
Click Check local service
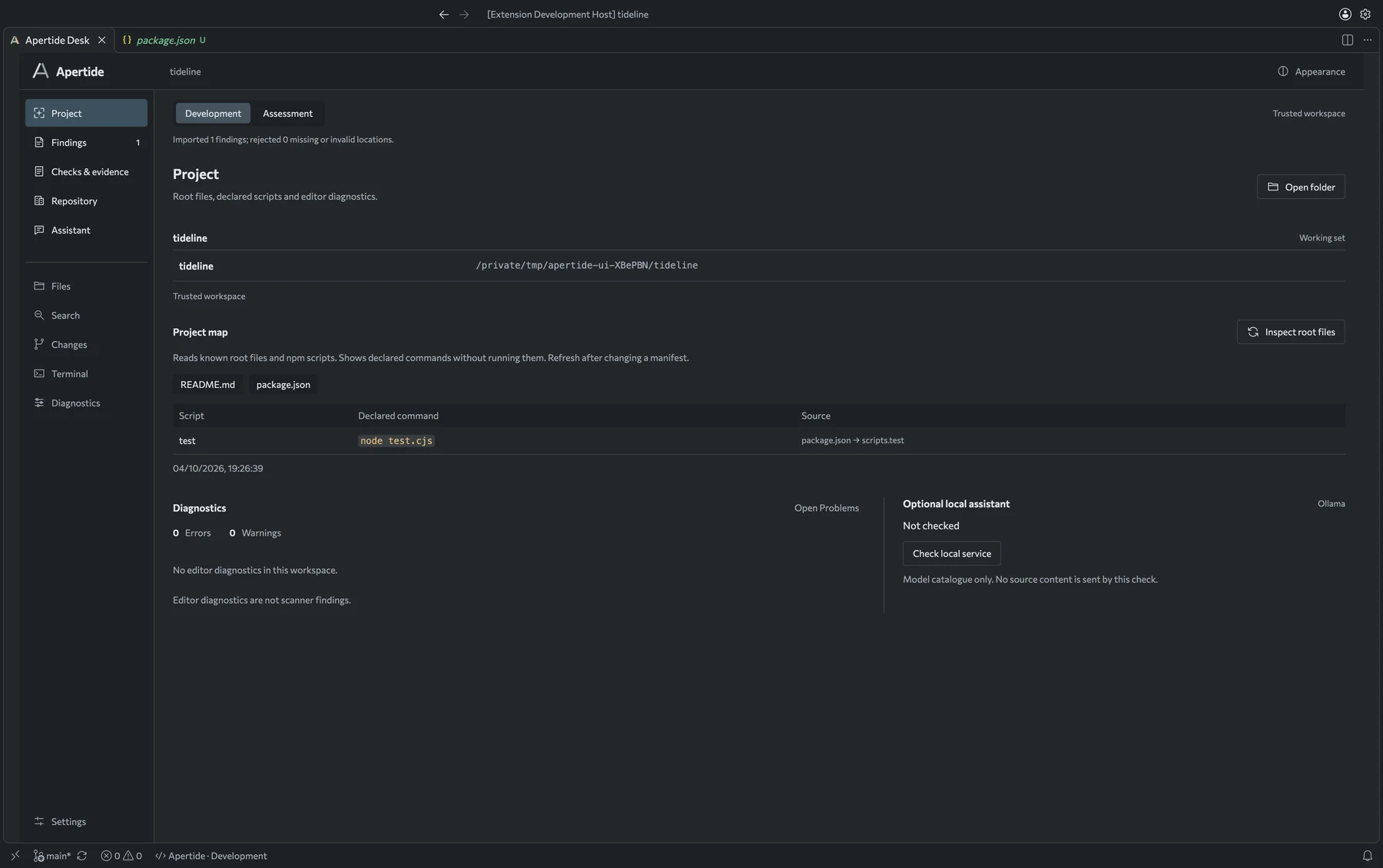tap(951, 554)
